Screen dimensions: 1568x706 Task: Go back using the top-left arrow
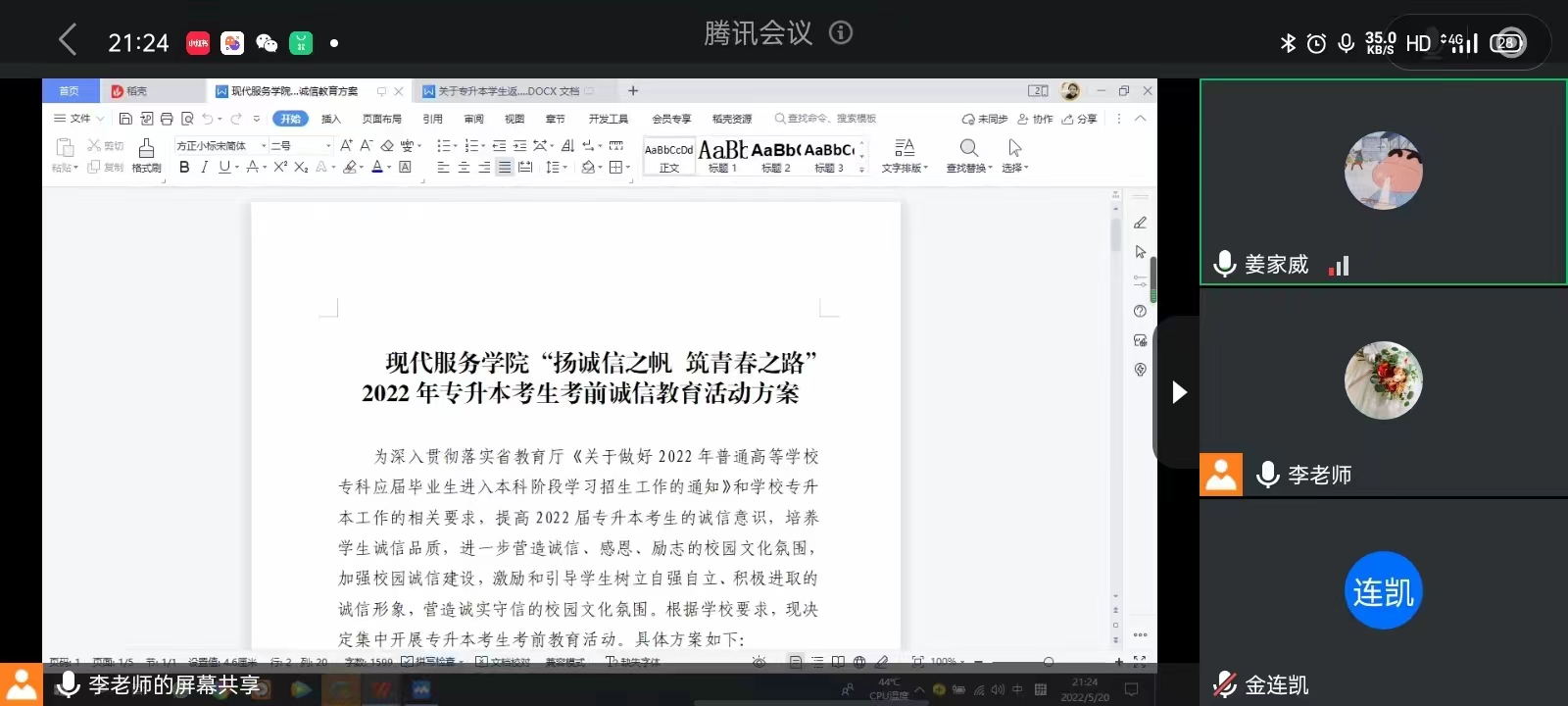click(x=67, y=41)
